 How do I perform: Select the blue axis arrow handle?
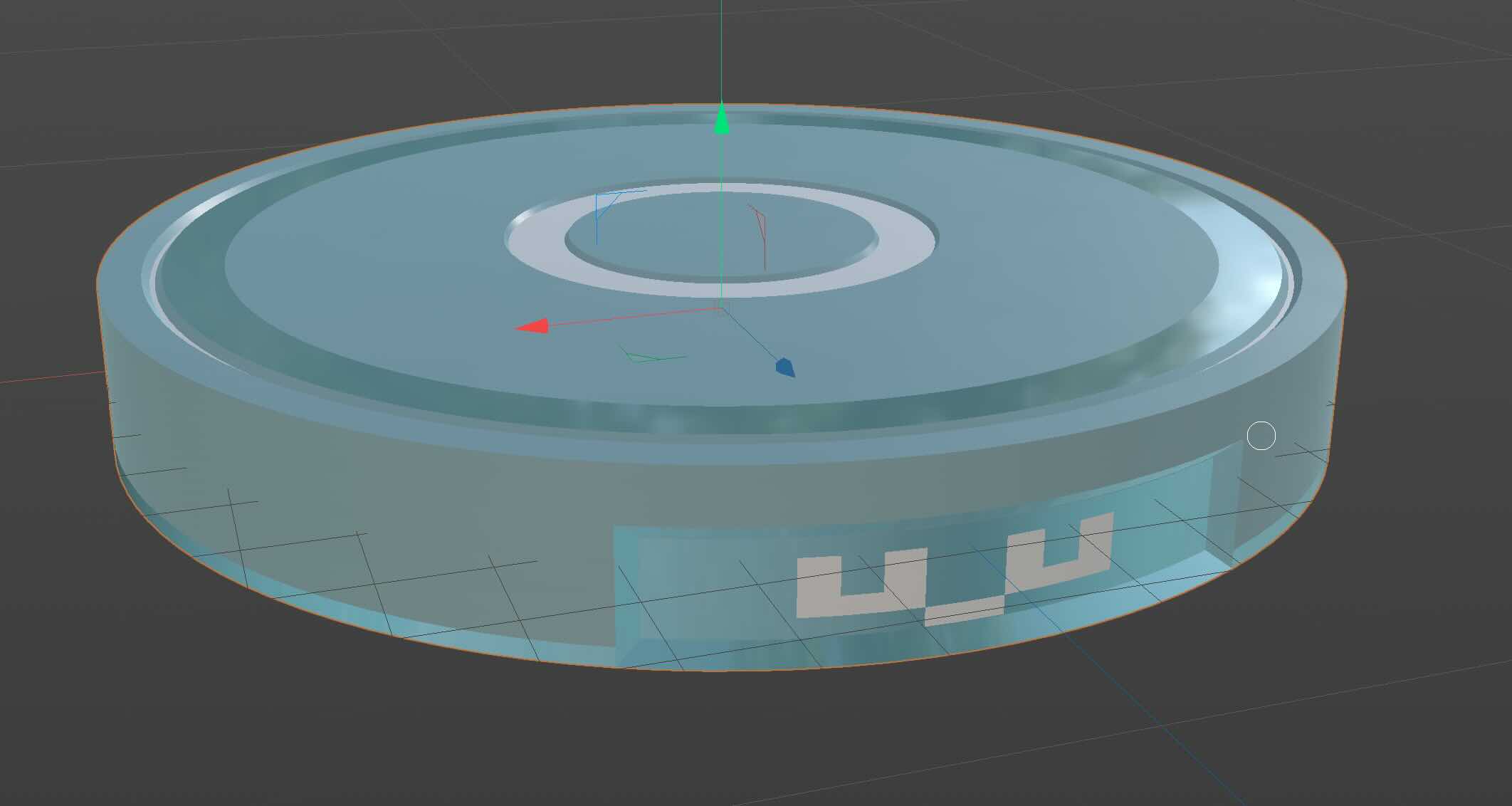785,367
